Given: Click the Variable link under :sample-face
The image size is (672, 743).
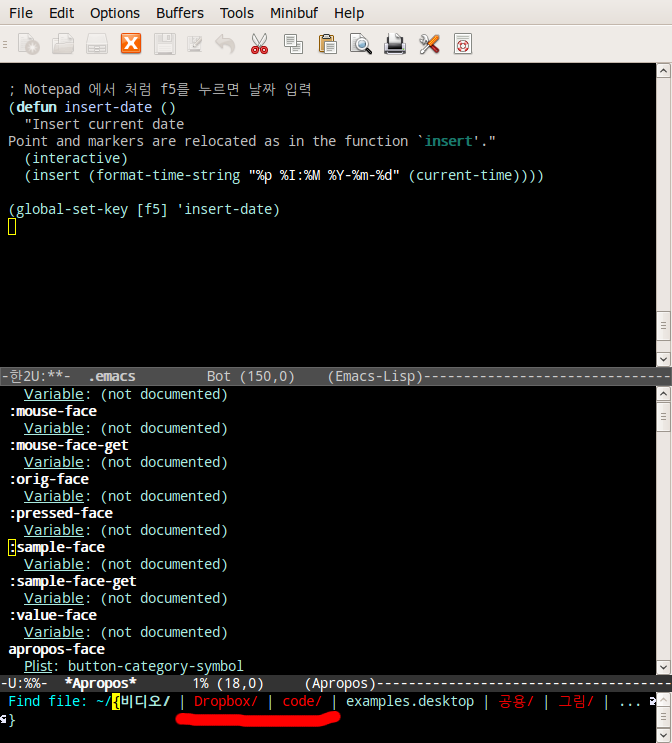Looking at the screenshot, I should 54,564.
